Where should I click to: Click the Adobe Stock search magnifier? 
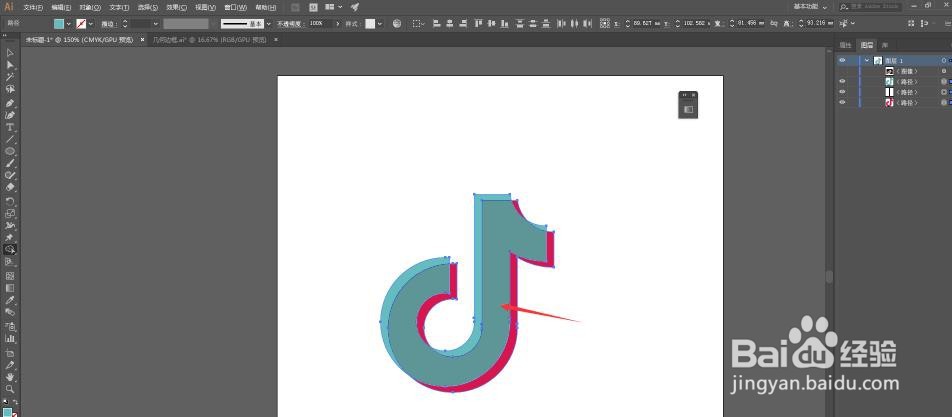[844, 7]
